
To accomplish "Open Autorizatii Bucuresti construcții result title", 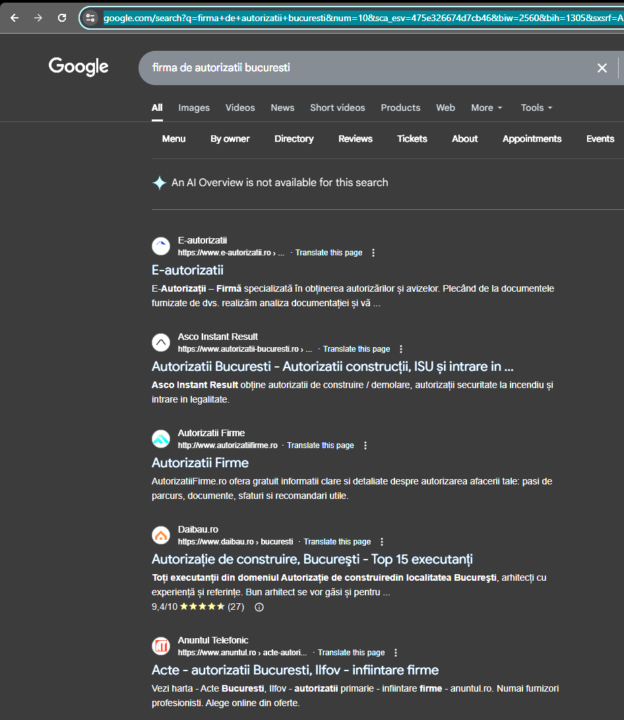I will [x=332, y=366].
